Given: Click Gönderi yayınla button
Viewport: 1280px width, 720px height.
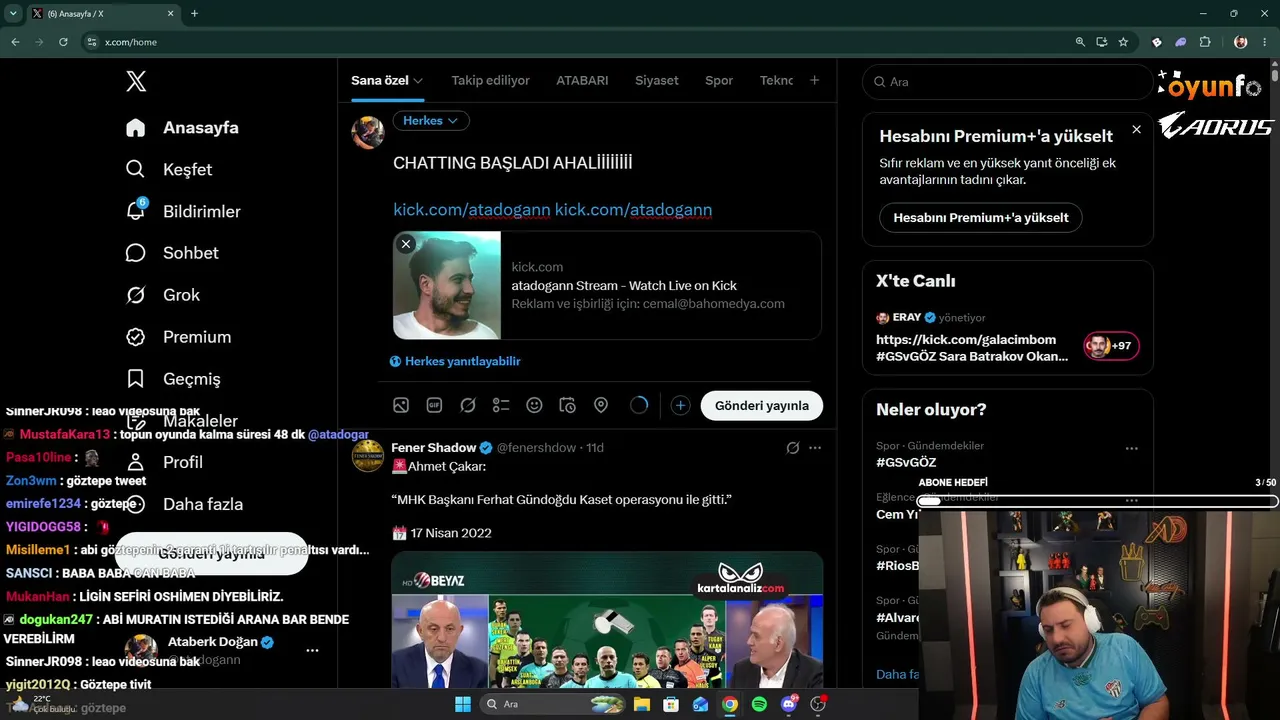Looking at the screenshot, I should [762, 405].
